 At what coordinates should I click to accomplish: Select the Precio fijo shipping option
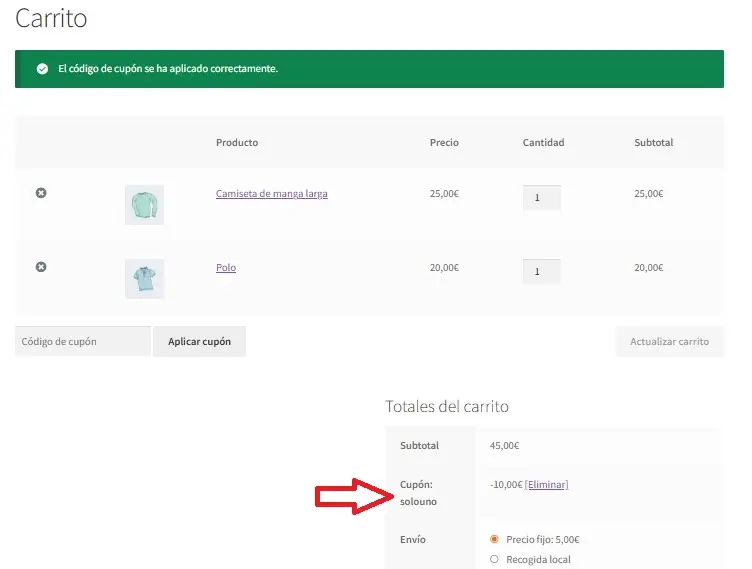click(x=494, y=539)
